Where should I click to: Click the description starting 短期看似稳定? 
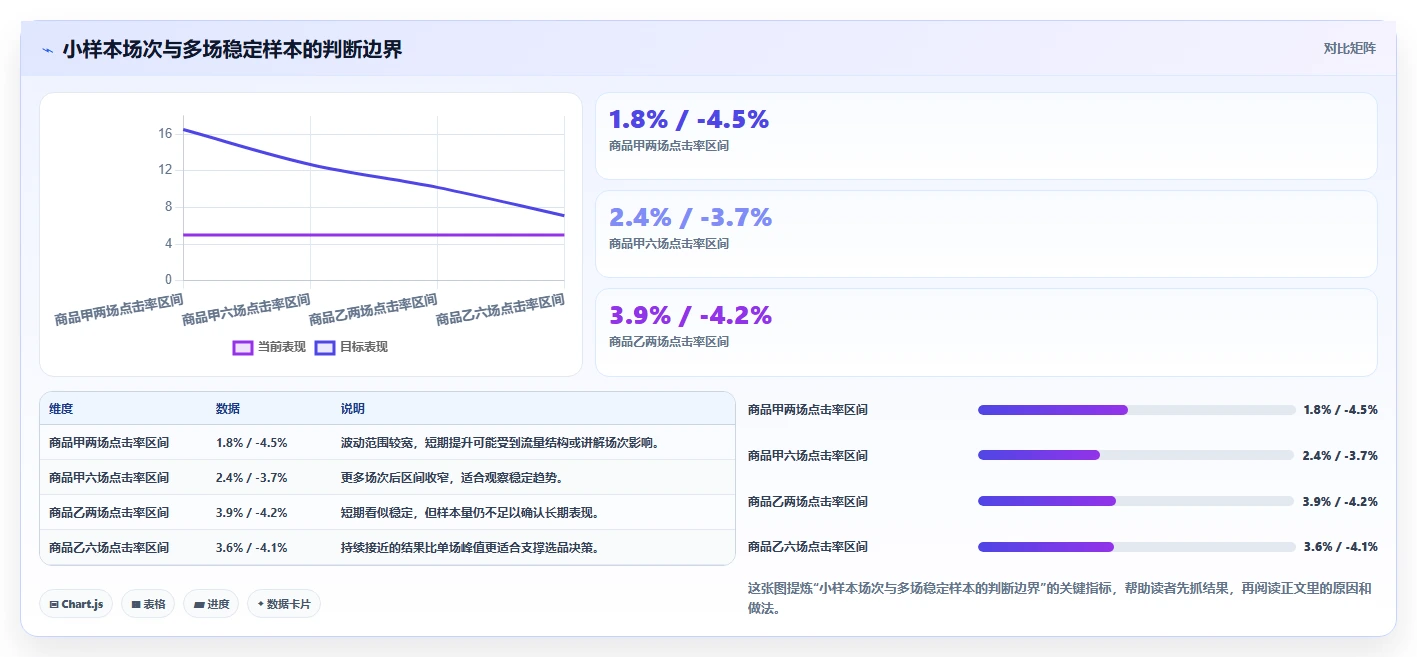tap(470, 512)
